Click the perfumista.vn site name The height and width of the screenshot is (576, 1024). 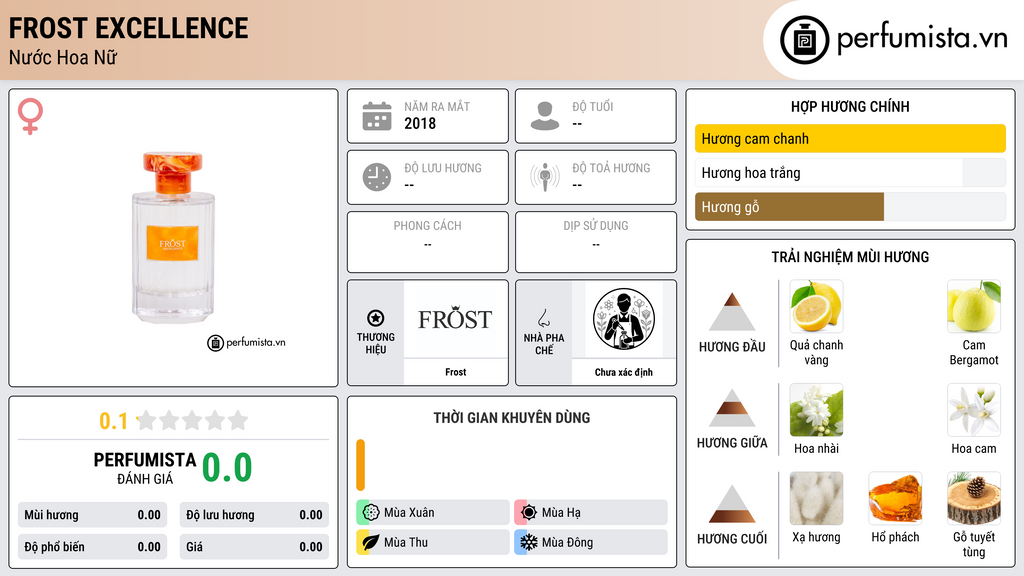coord(921,39)
